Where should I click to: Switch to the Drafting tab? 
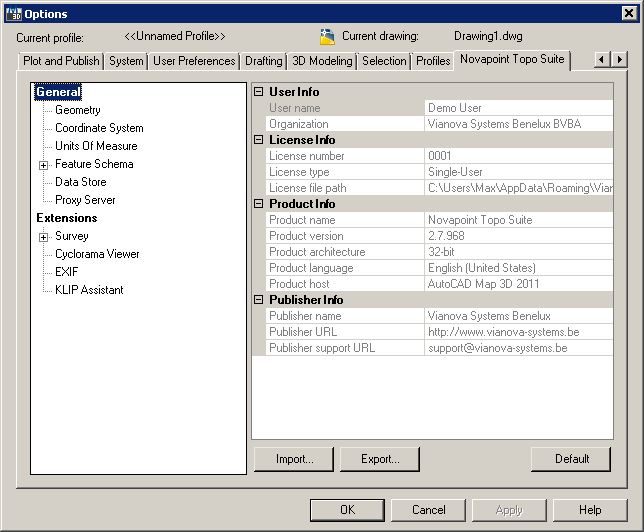[264, 61]
